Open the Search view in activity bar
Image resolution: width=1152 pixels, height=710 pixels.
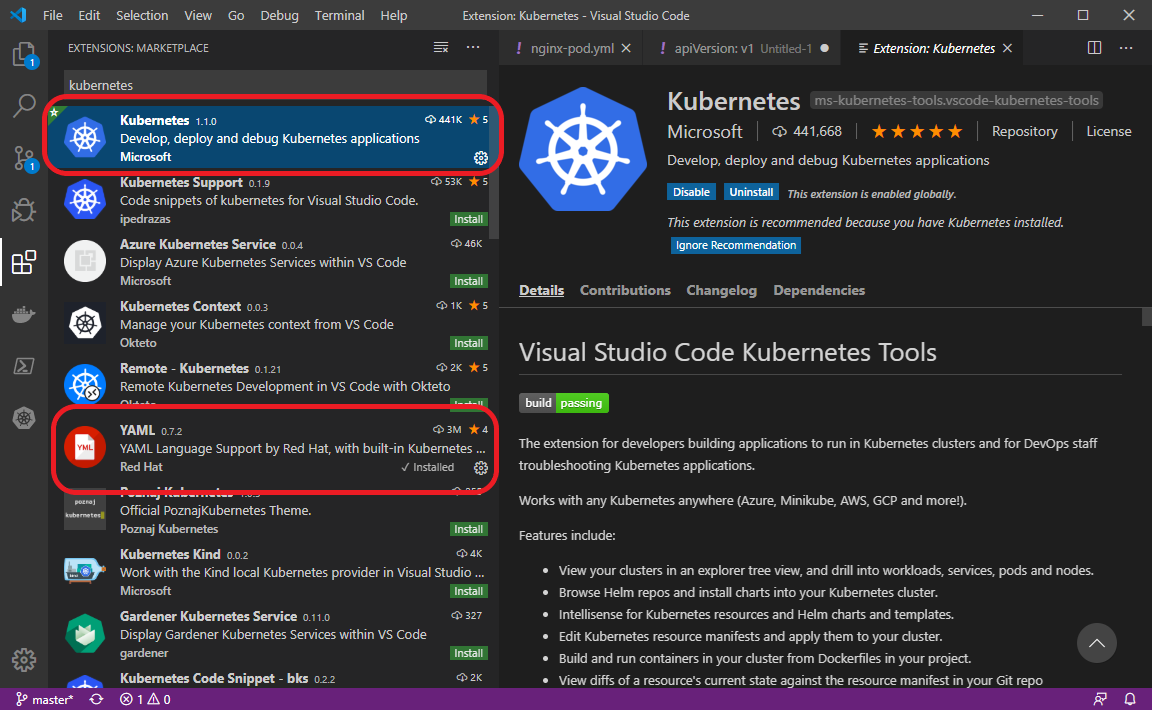[24, 106]
